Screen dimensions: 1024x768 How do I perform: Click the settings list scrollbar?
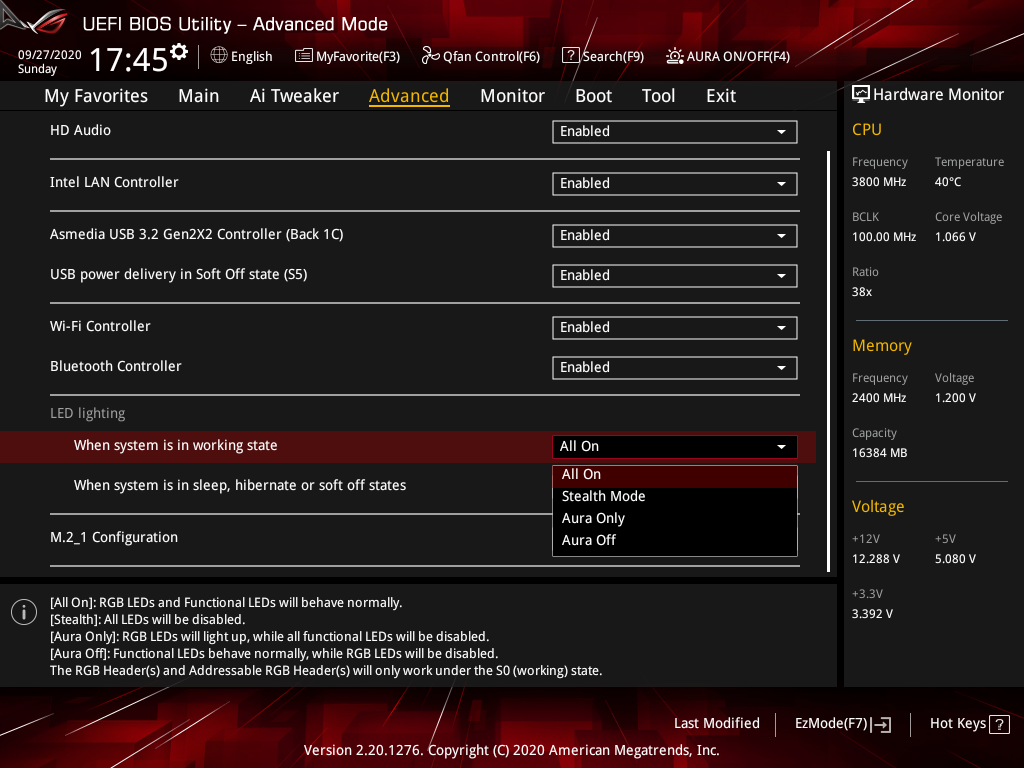pos(829,361)
